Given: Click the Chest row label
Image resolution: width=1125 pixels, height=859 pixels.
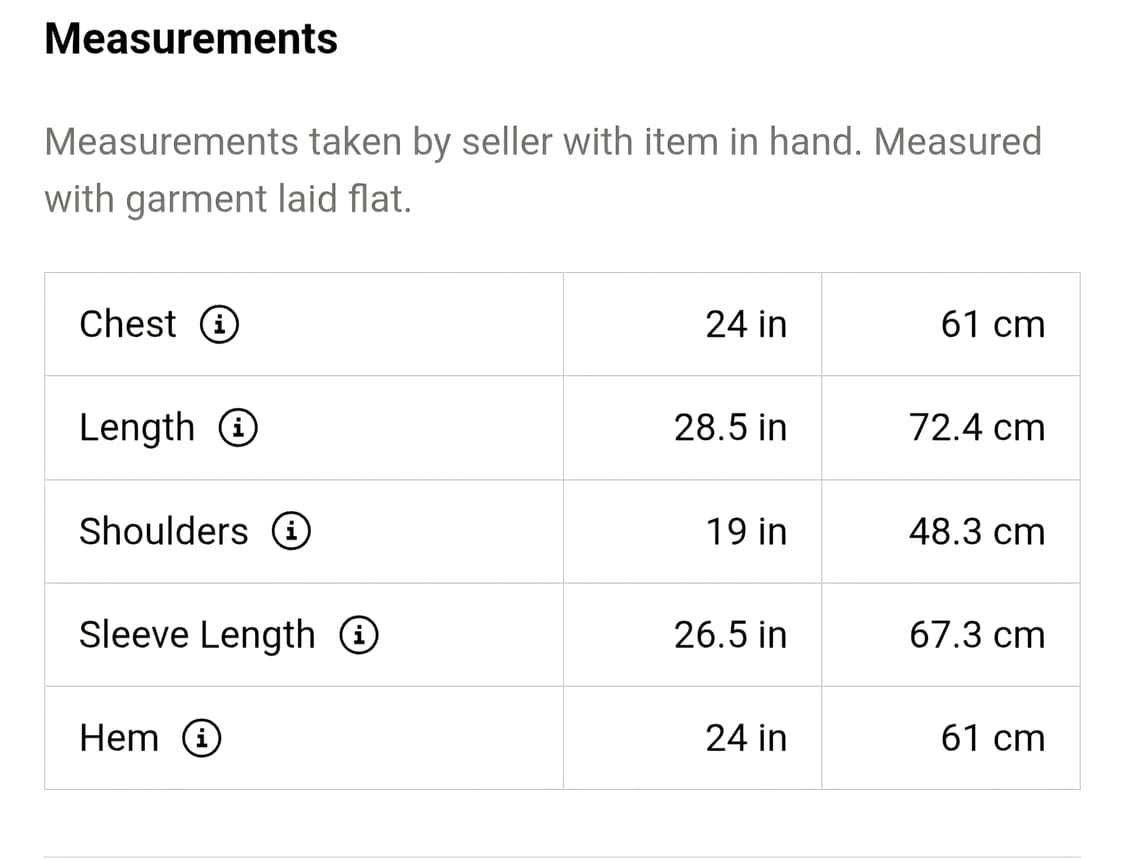Looking at the screenshot, I should click(x=127, y=324).
